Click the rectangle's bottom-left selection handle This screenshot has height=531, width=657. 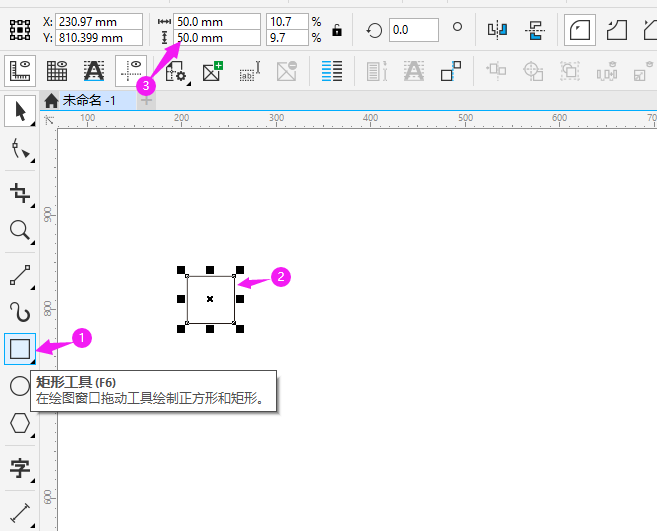(181, 329)
